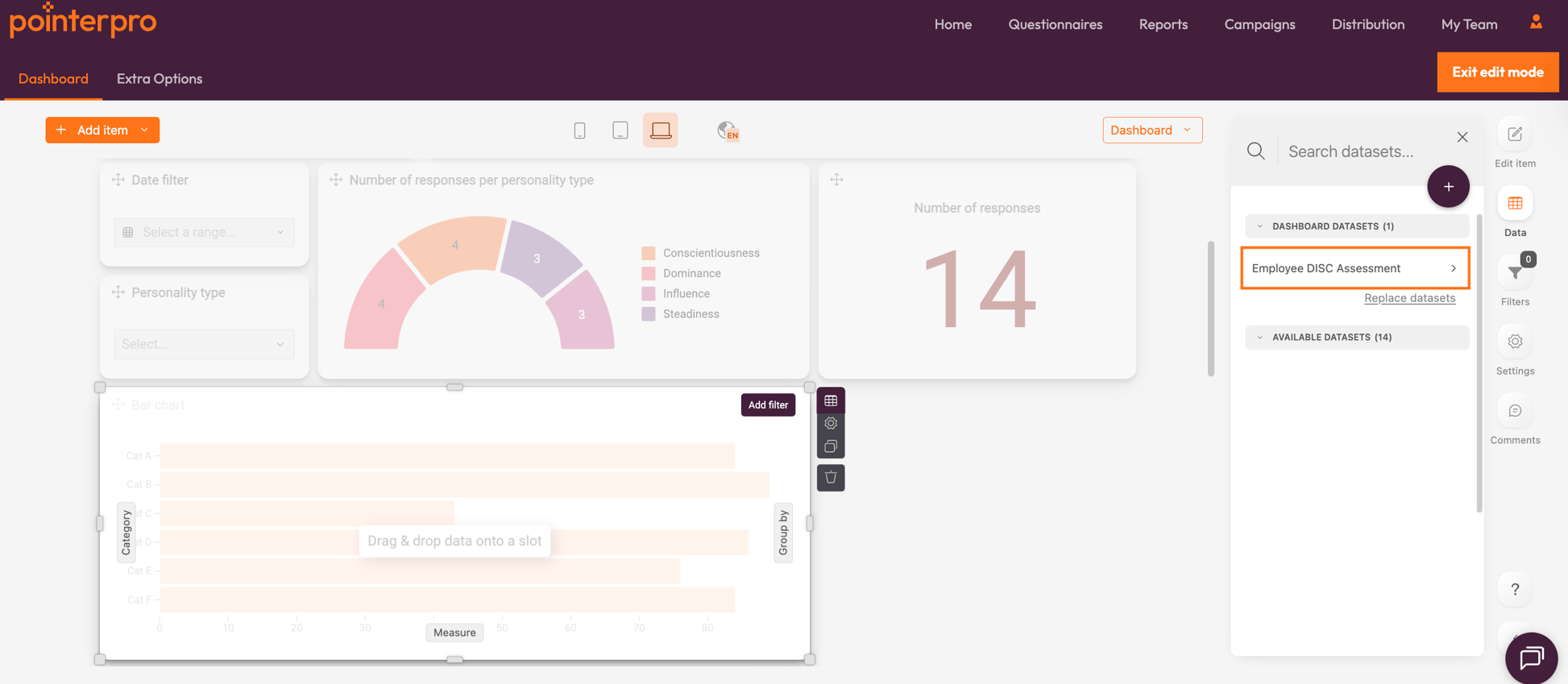Click the Add filter button on bar chart

click(768, 404)
